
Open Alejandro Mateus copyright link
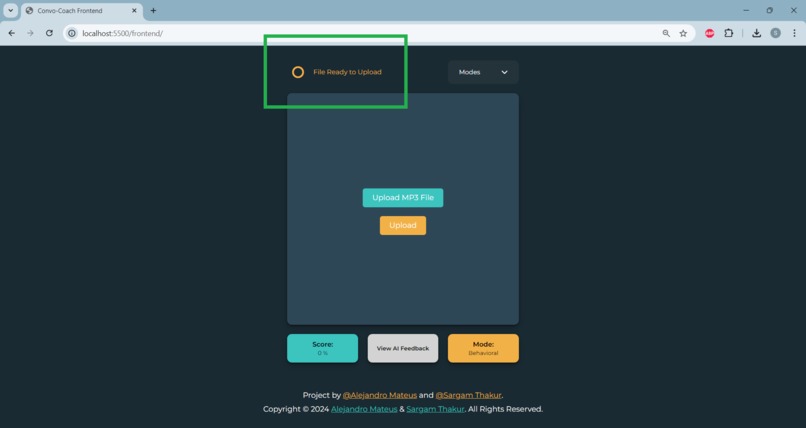coord(364,409)
